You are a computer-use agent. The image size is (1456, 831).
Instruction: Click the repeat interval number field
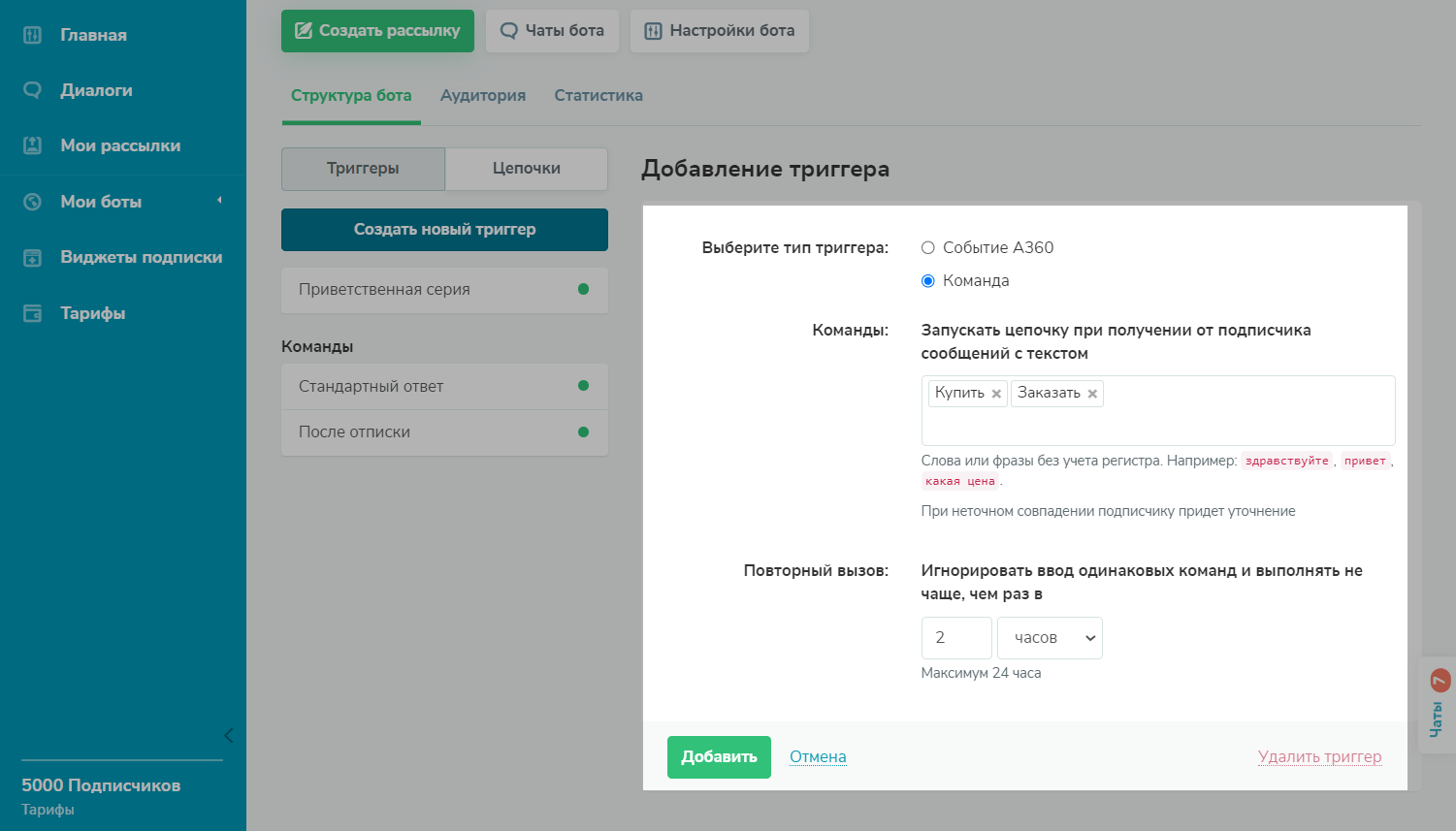point(955,638)
